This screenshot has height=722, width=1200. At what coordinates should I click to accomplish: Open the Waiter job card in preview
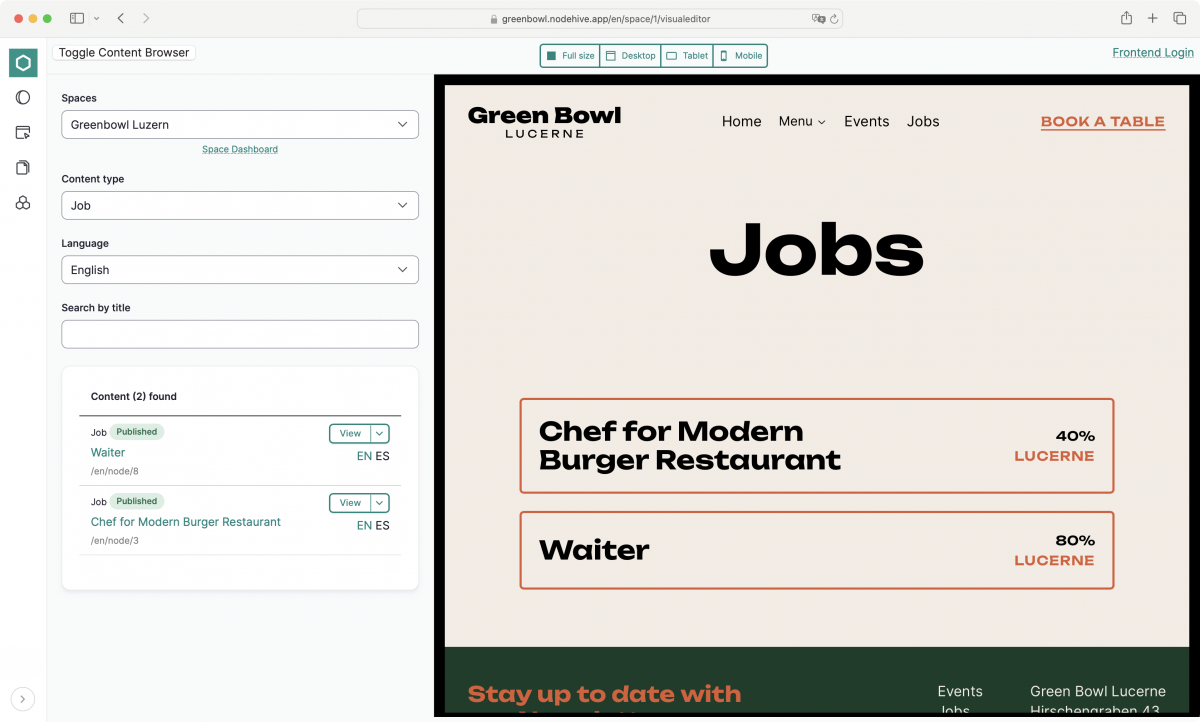816,550
